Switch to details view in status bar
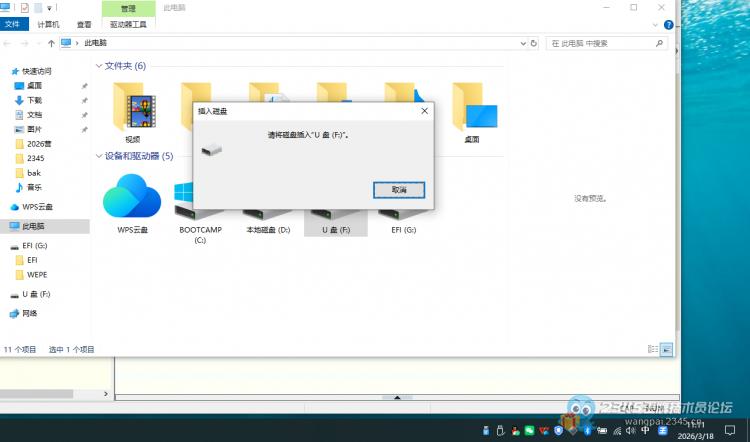 pyautogui.click(x=653, y=349)
